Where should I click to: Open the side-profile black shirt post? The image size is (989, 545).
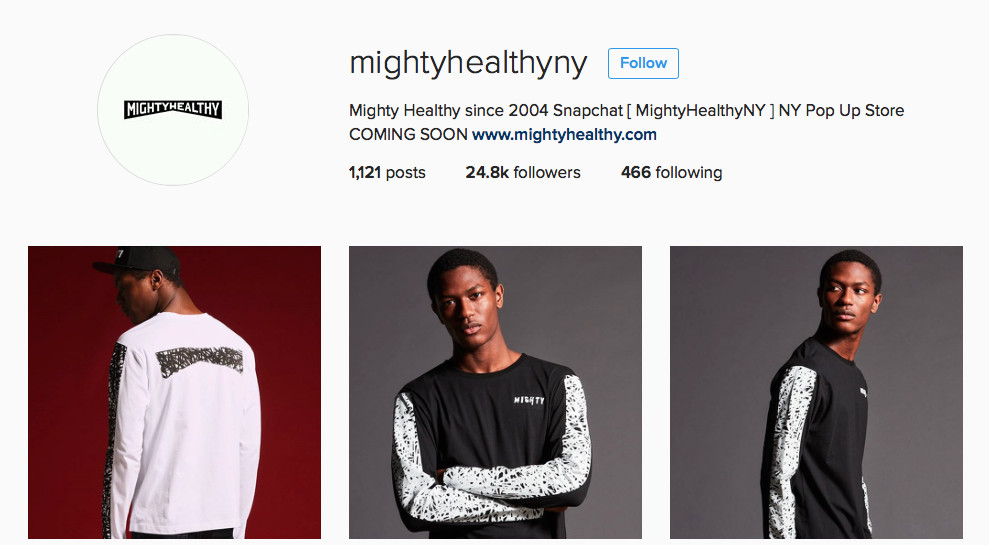[816, 392]
